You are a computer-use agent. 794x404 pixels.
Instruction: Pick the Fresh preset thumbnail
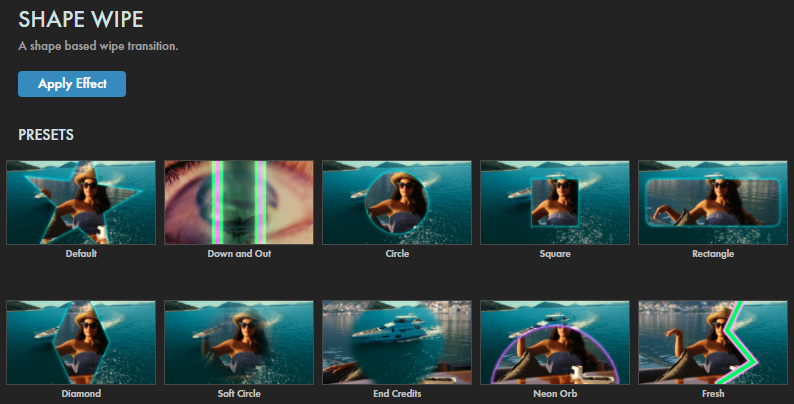713,343
